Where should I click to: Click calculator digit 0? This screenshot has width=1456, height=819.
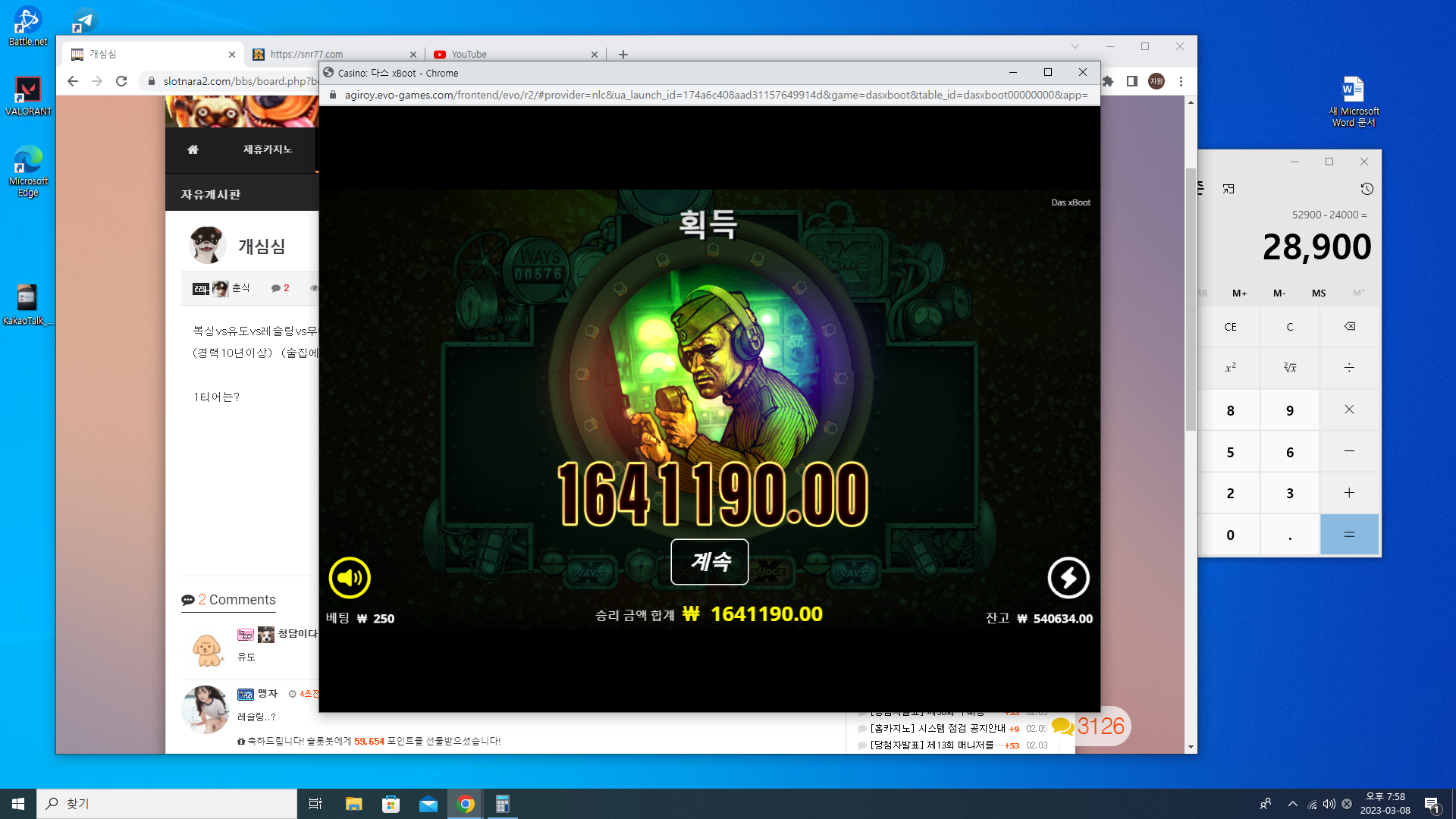point(1230,535)
